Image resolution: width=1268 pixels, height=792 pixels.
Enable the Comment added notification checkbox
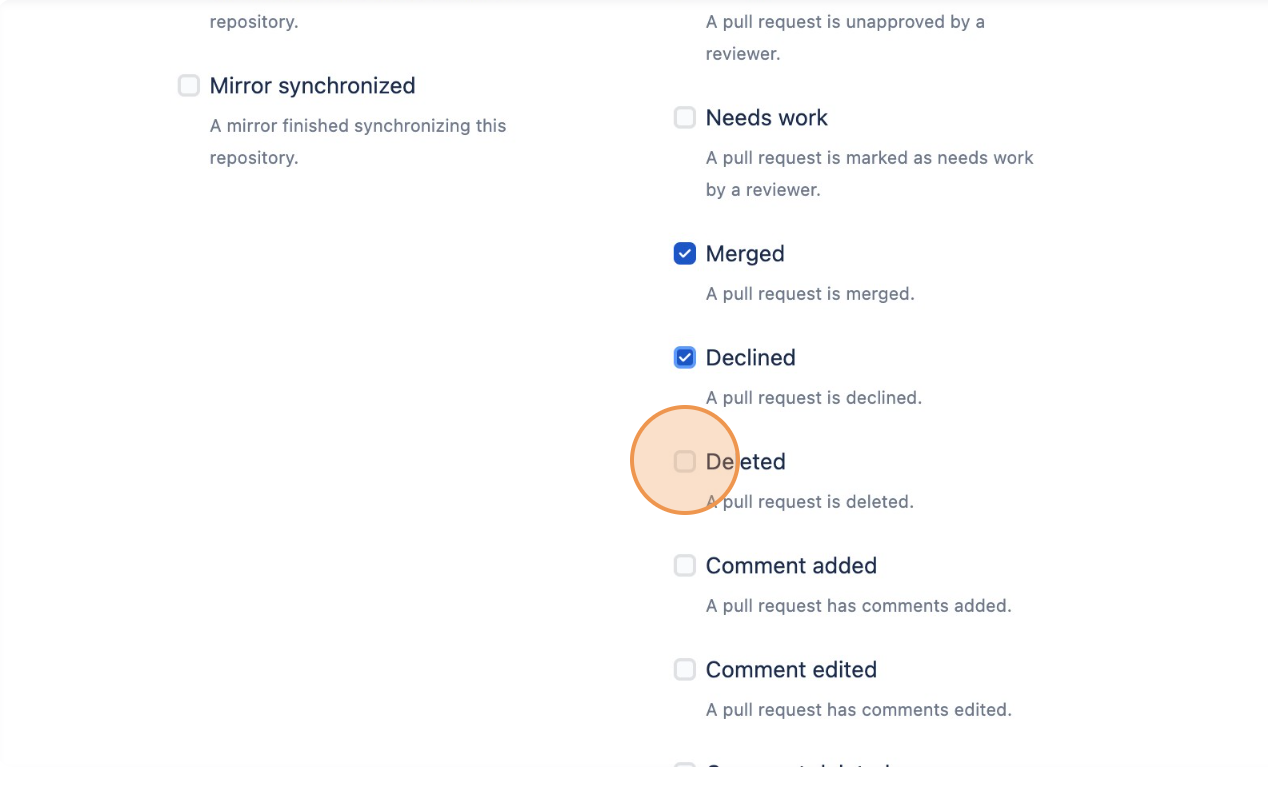(684, 565)
